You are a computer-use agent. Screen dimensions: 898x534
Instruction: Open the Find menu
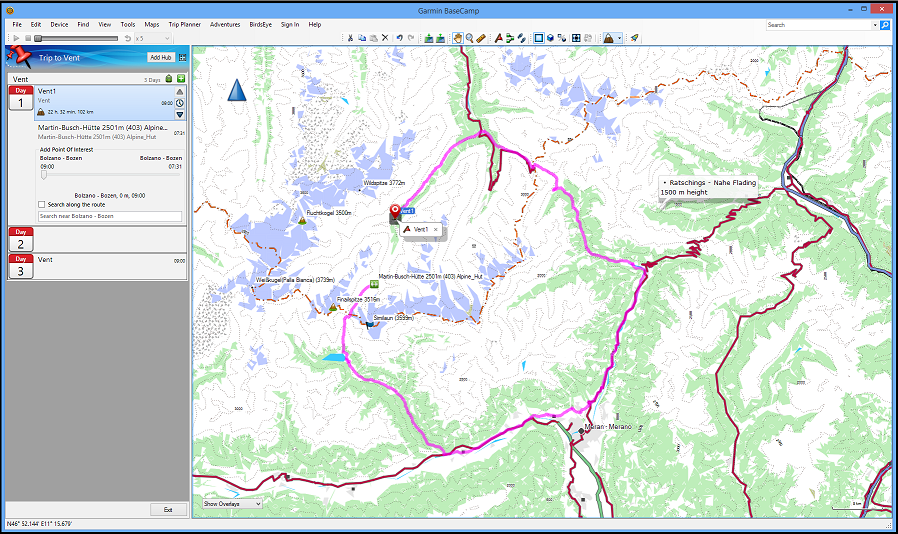click(x=83, y=25)
